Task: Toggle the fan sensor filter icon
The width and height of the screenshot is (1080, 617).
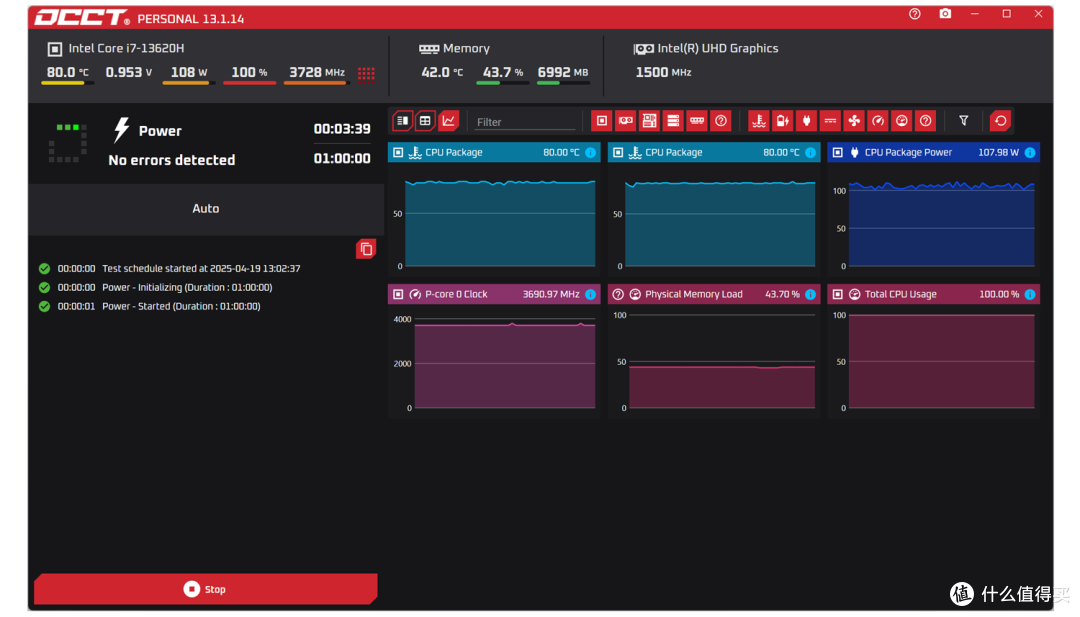Action: pyautogui.click(x=854, y=121)
